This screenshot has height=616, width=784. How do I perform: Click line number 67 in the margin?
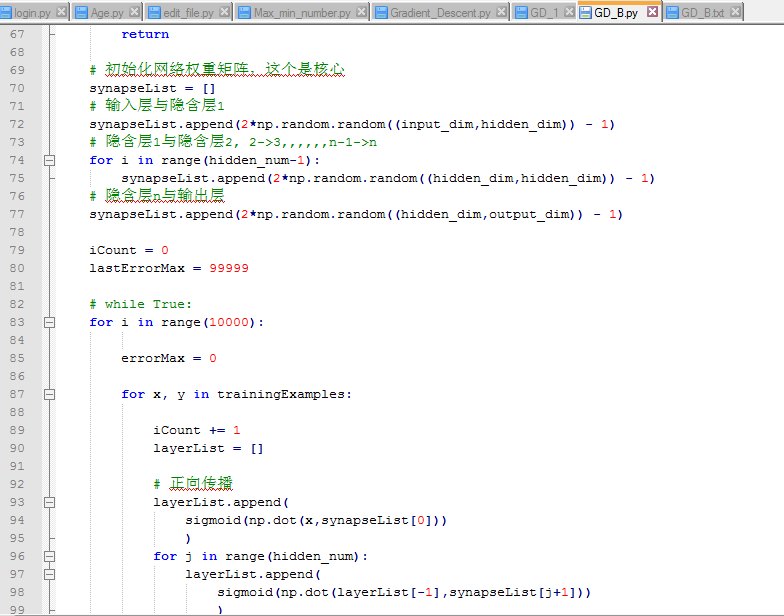(17, 34)
